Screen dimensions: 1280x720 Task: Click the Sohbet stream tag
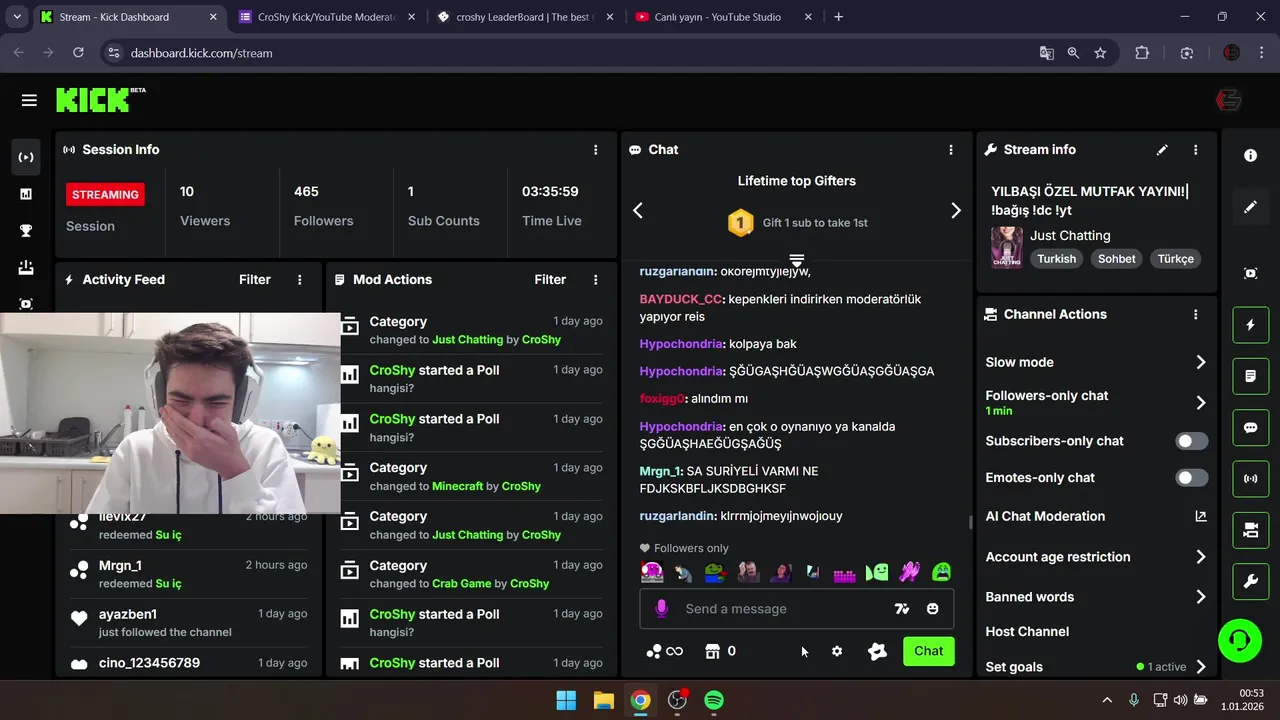(1117, 259)
